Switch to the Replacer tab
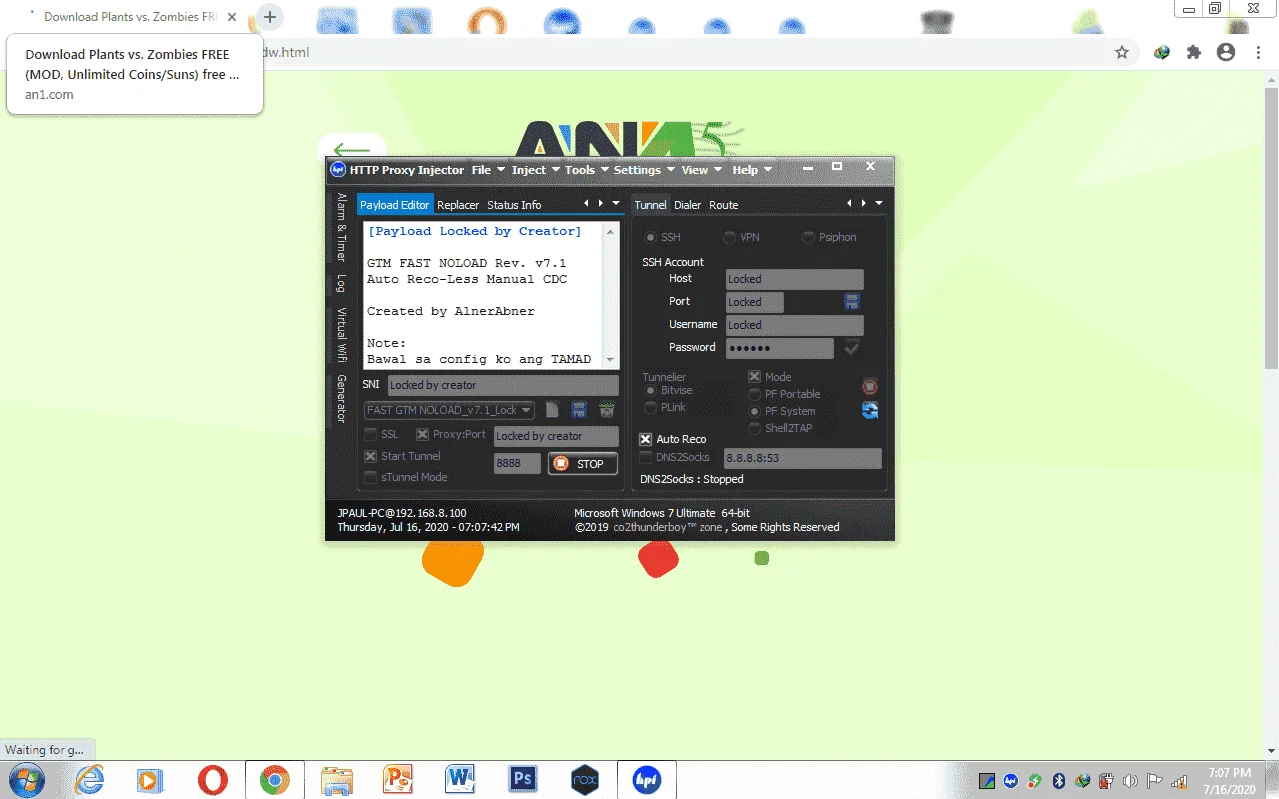The height and width of the screenshot is (799, 1279). pyautogui.click(x=458, y=205)
